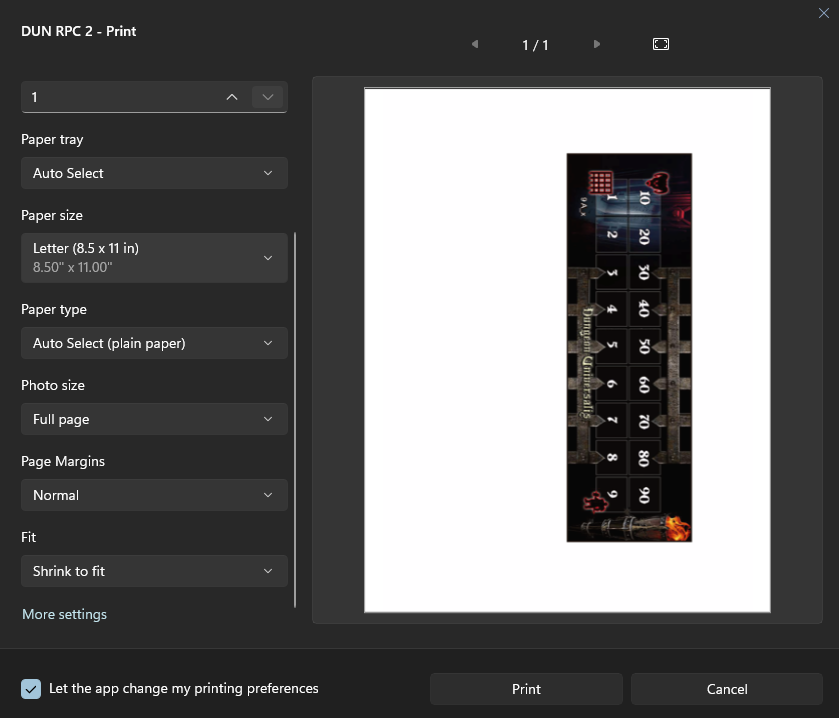The image size is (839, 718).
Task: Open the Page Margins Normal dropdown
Action: coord(154,495)
